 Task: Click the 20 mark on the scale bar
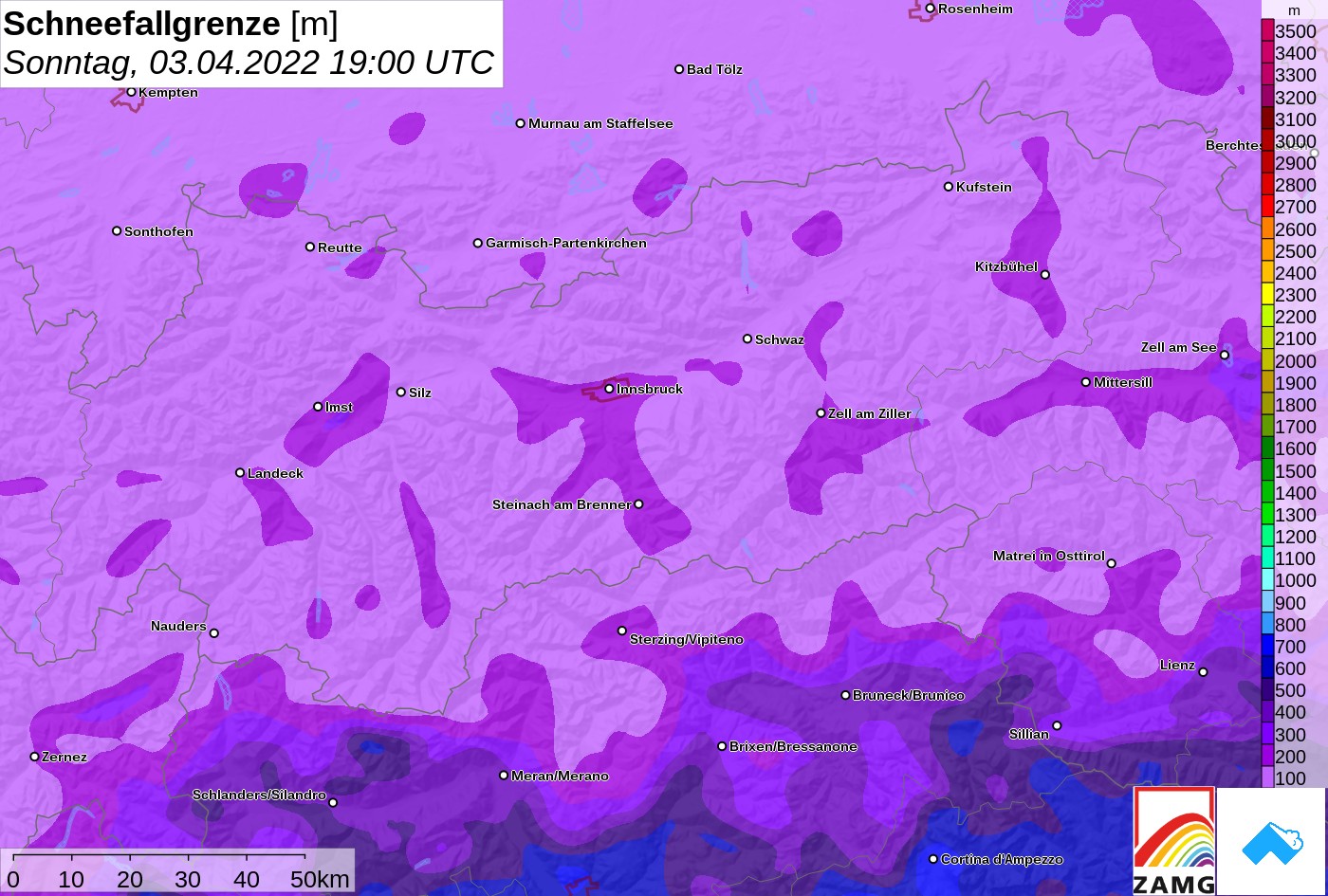pyautogui.click(x=130, y=880)
